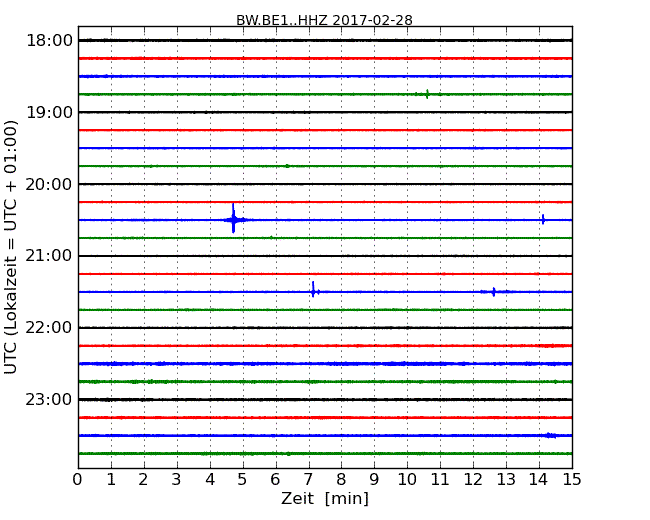
Task: Click the vertical axis label UTC (Lokalzeit = UTC + 01:00)
Action: point(11,247)
